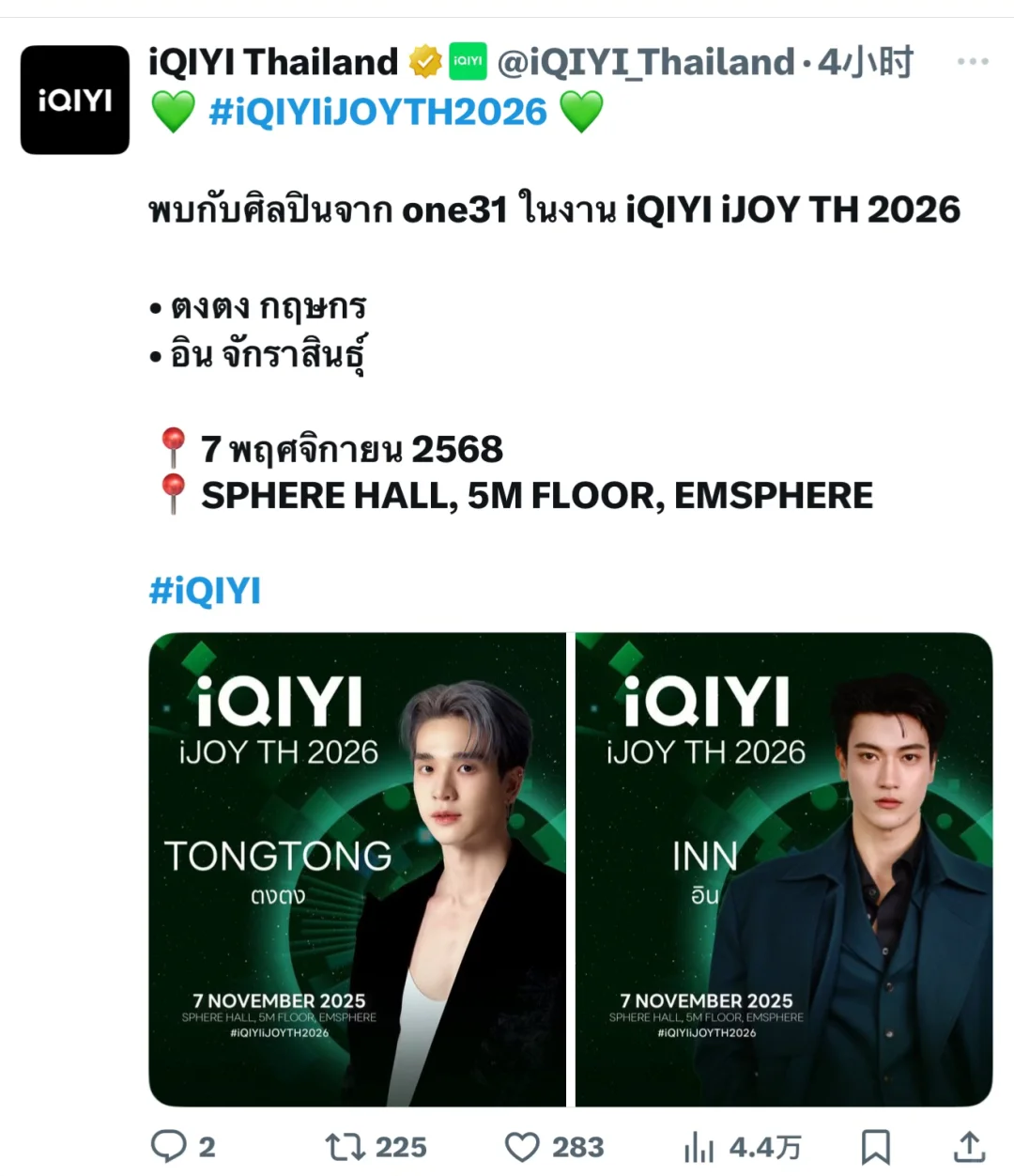The image size is (1014, 1176).
Task: Open the reply comment icon
Action: coord(169,1146)
